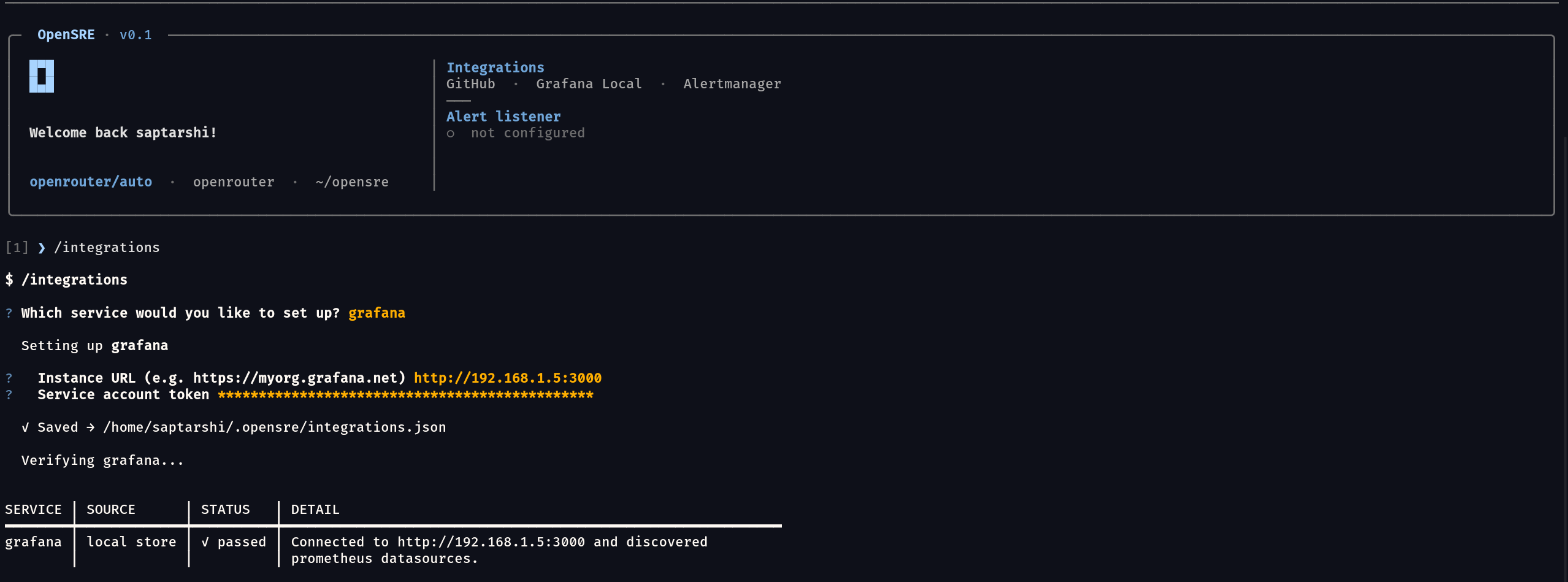Click the 'passed' status cell

click(x=242, y=542)
